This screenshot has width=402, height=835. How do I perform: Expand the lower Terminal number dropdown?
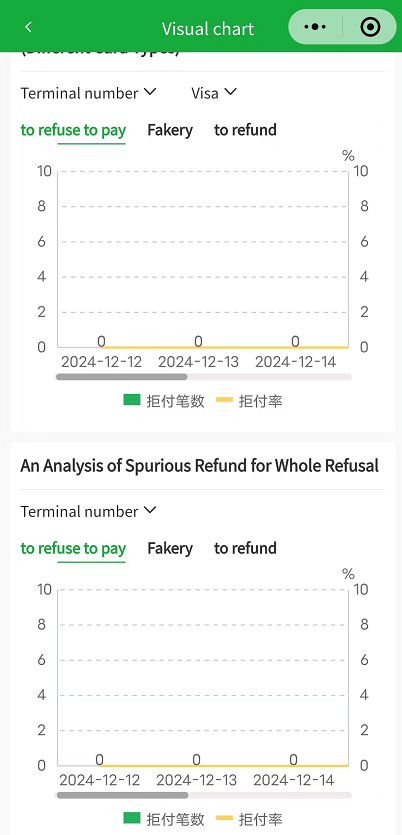click(88, 511)
